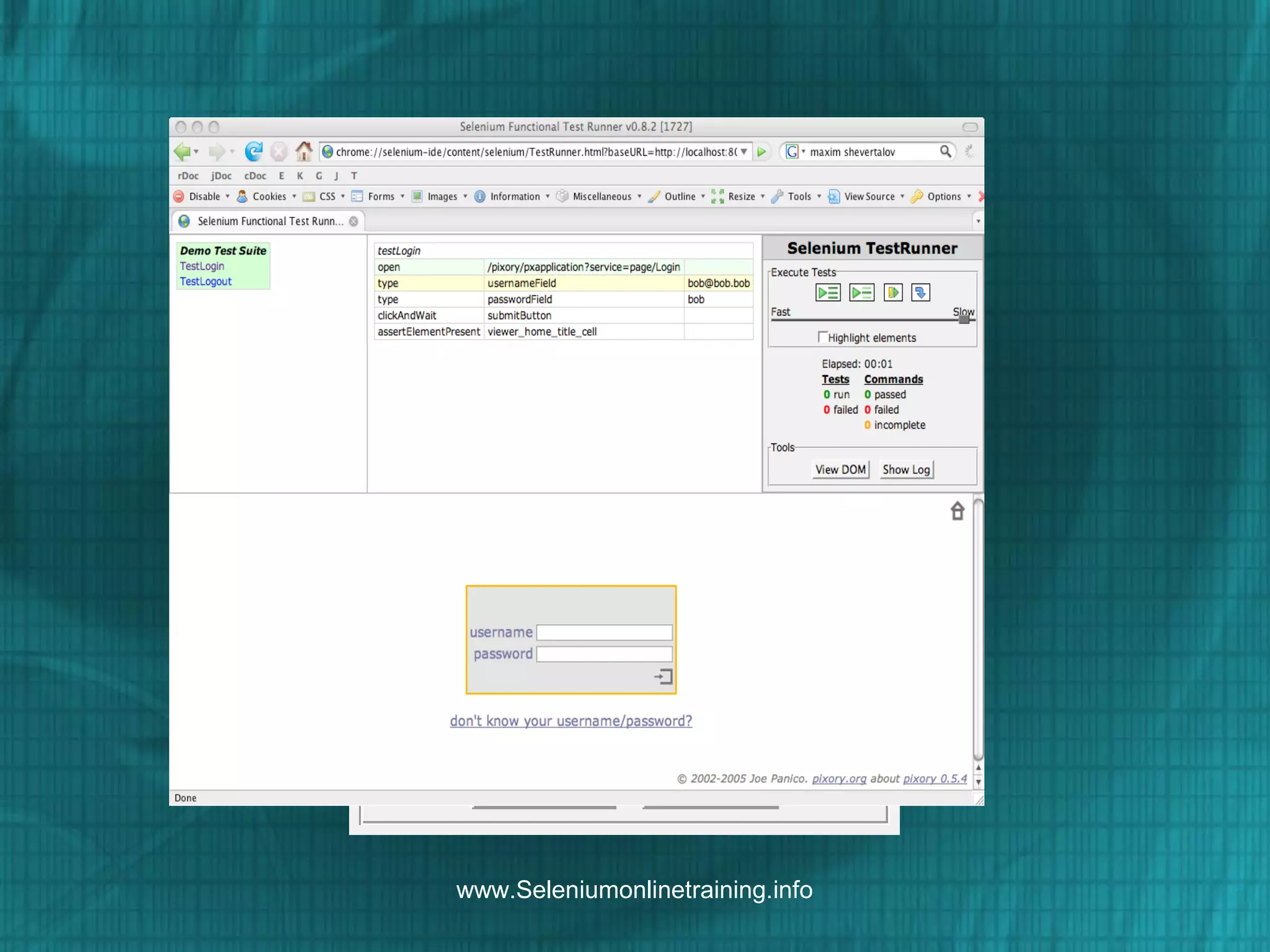The height and width of the screenshot is (952, 1270).
Task: Click the blue Step arrow icon
Action: (920, 293)
